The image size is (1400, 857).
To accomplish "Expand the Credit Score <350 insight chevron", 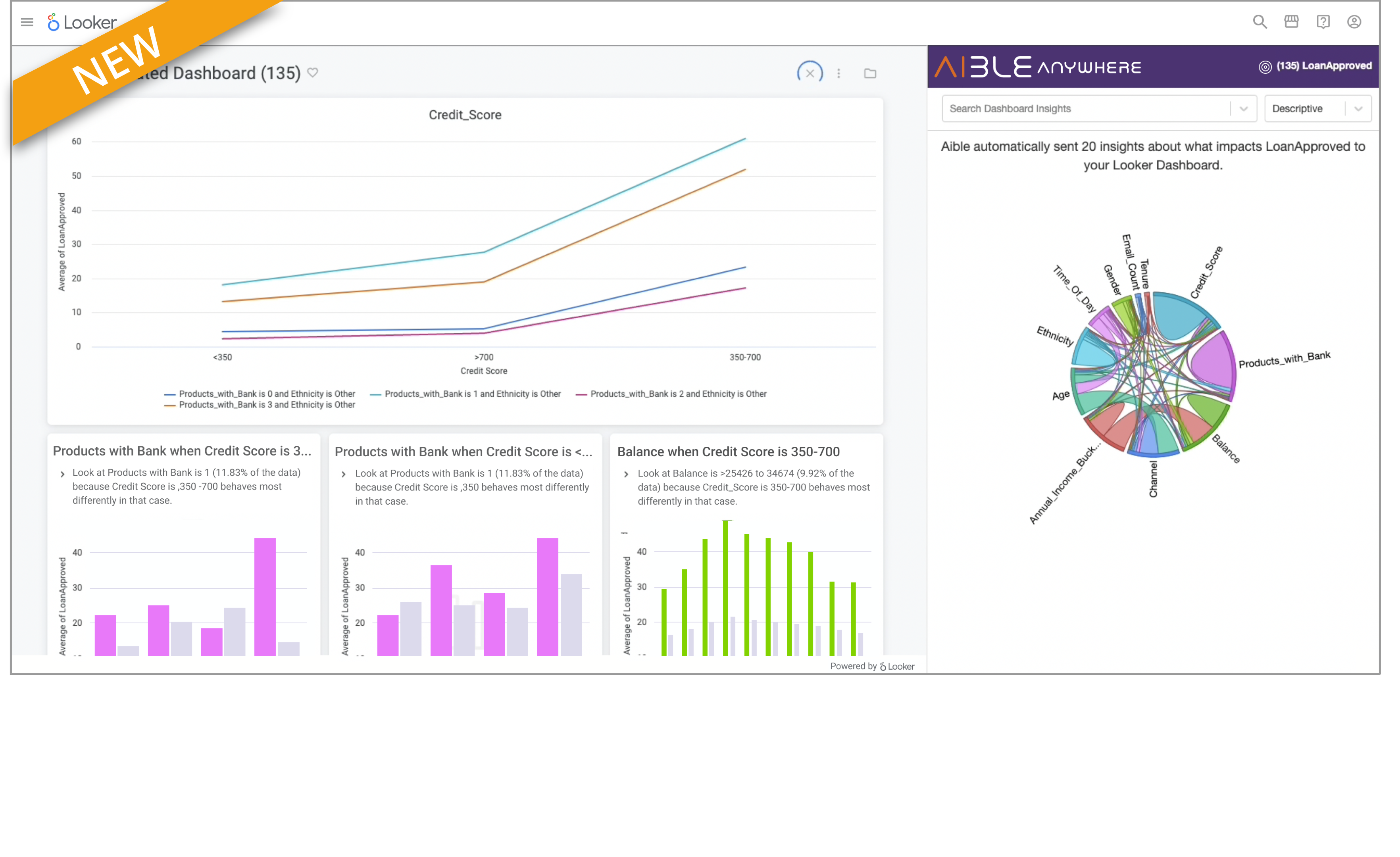I will pos(343,474).
